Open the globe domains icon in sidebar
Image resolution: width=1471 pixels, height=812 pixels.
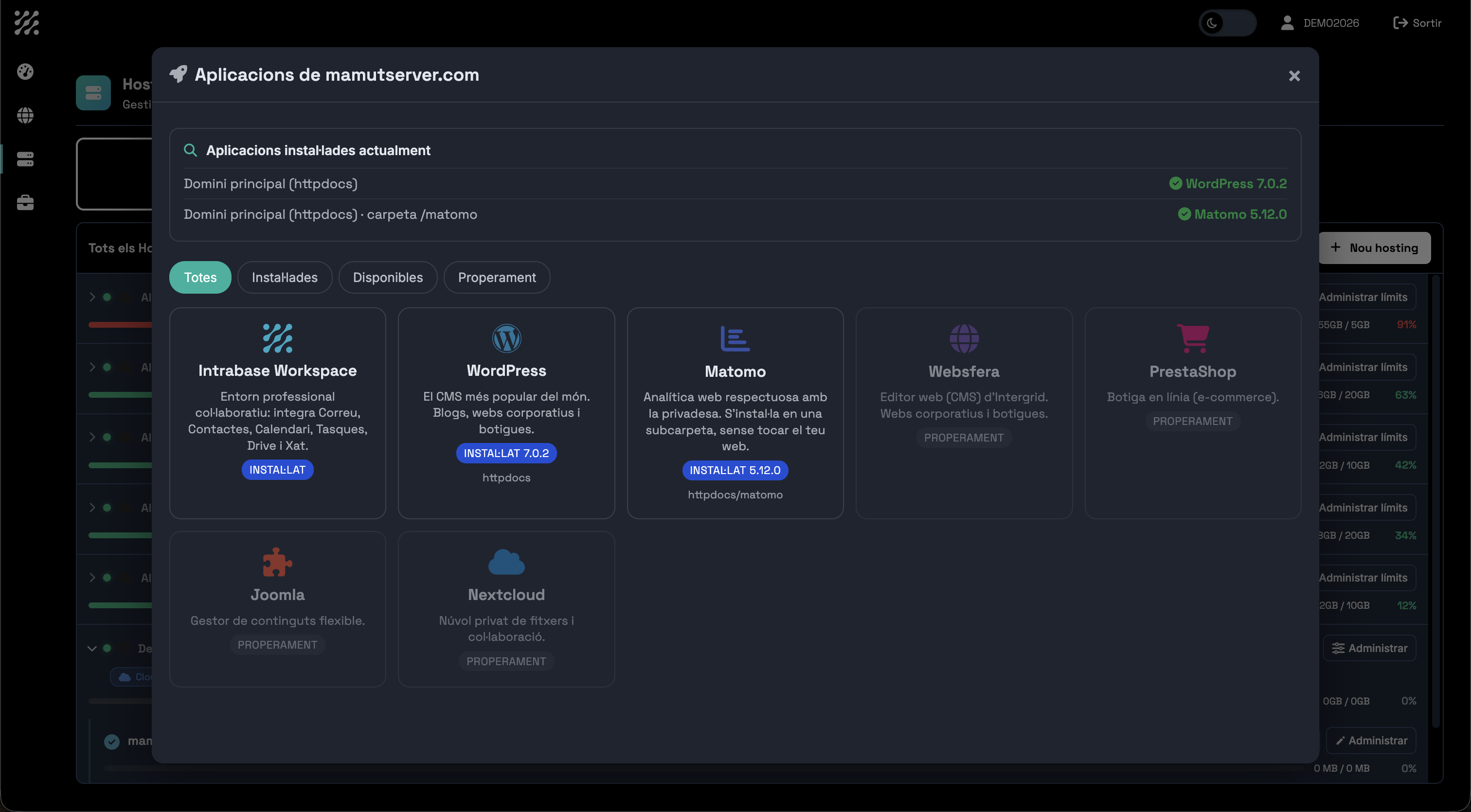point(25,115)
